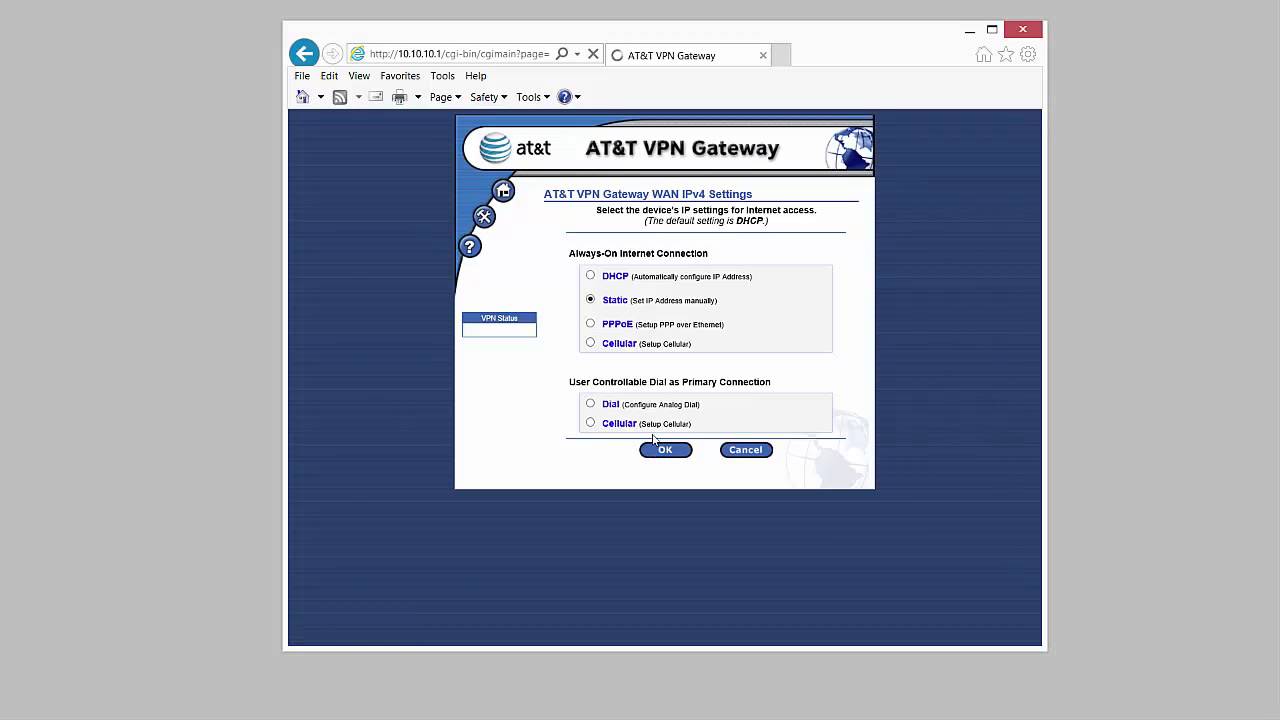The height and width of the screenshot is (720, 1280).
Task: Click the 'AT&T VPN Gateway WAN IPv4 Settings' heading
Action: click(x=648, y=194)
